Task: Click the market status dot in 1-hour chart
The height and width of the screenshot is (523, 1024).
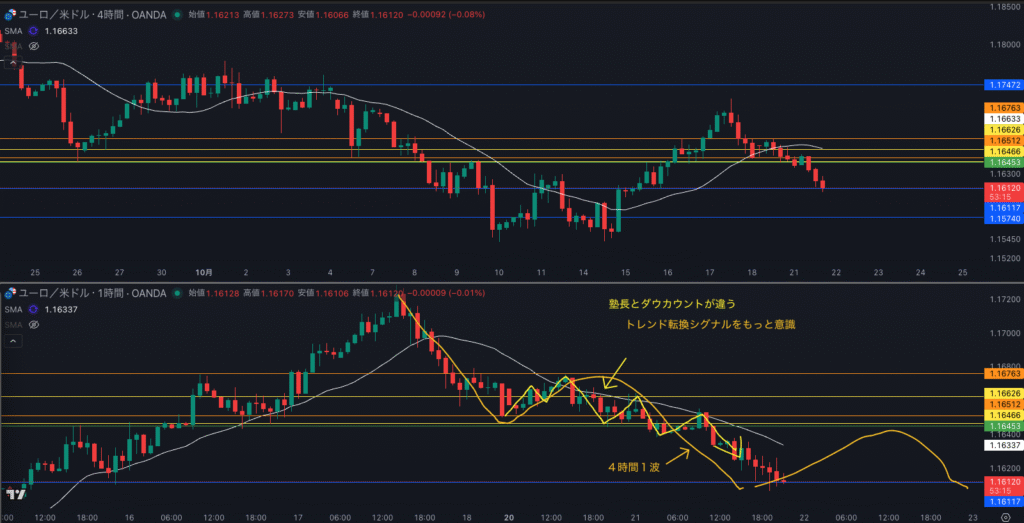Action: (178, 293)
